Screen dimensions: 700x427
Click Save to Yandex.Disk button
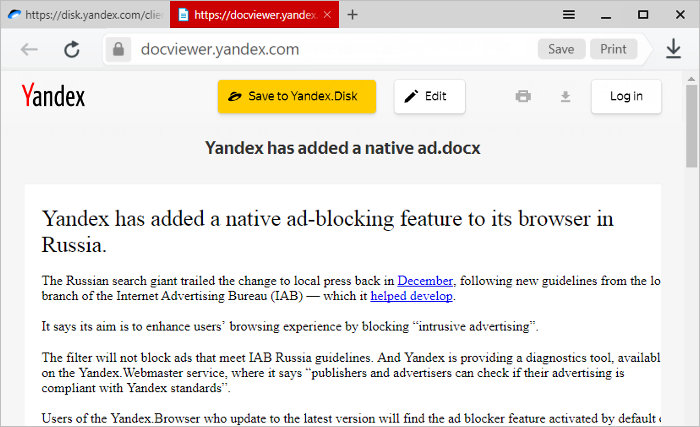(297, 96)
